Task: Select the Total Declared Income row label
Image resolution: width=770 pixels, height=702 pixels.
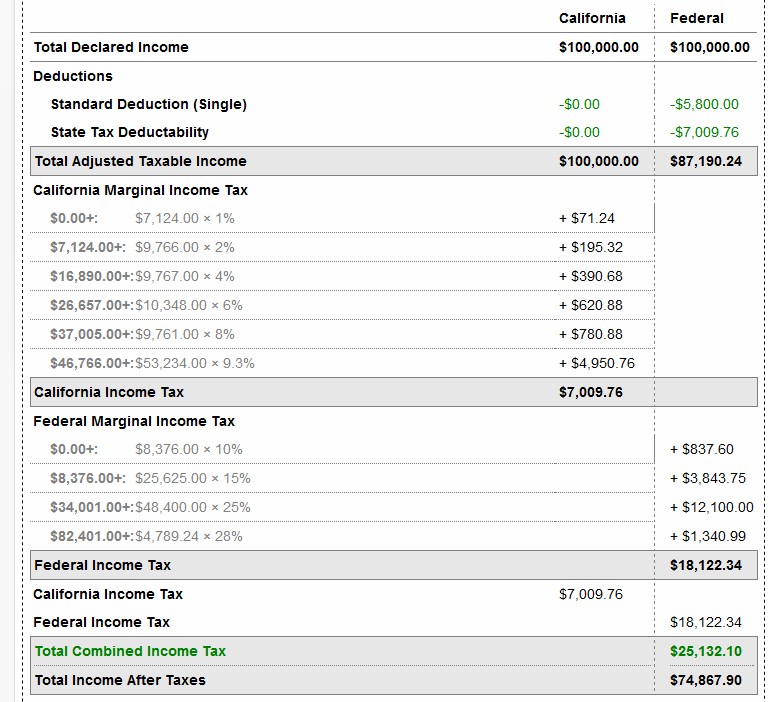Action: [x=111, y=47]
